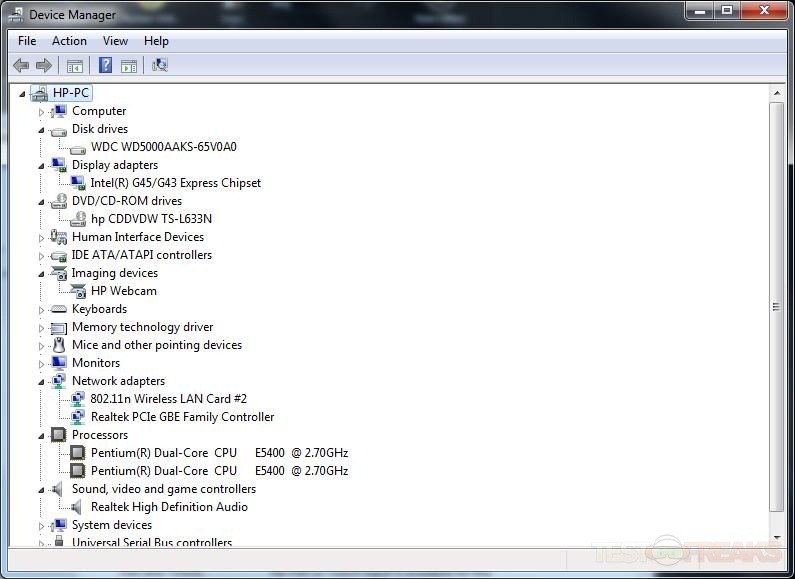Select the Realtek High Definition Audio device
The image size is (795, 579).
tap(168, 507)
